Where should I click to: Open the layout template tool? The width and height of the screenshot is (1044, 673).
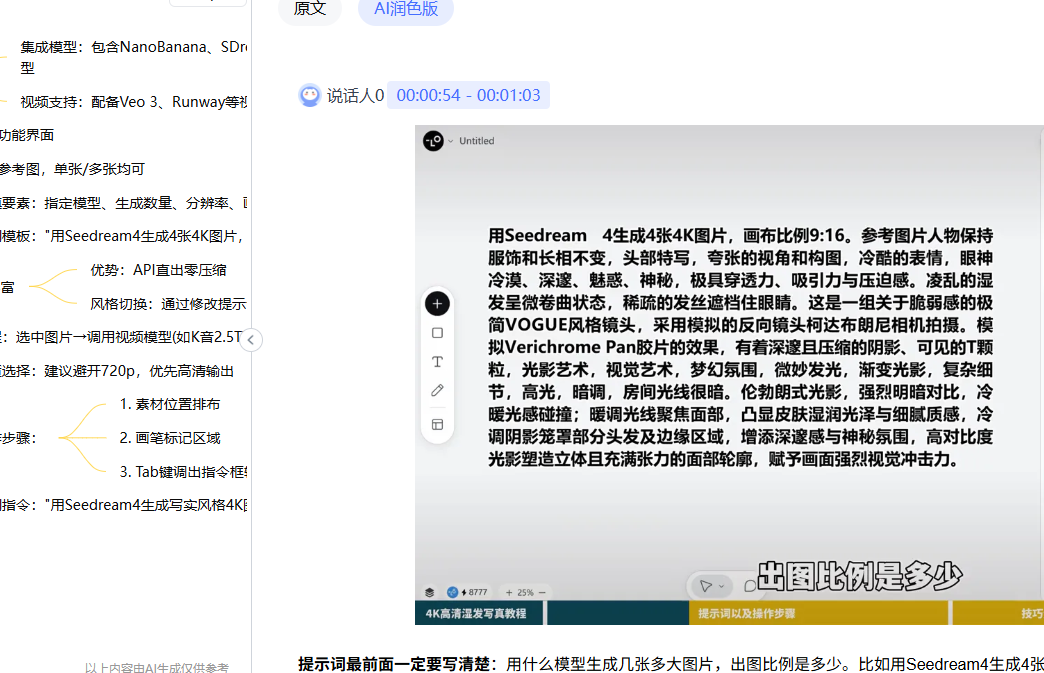(437, 424)
